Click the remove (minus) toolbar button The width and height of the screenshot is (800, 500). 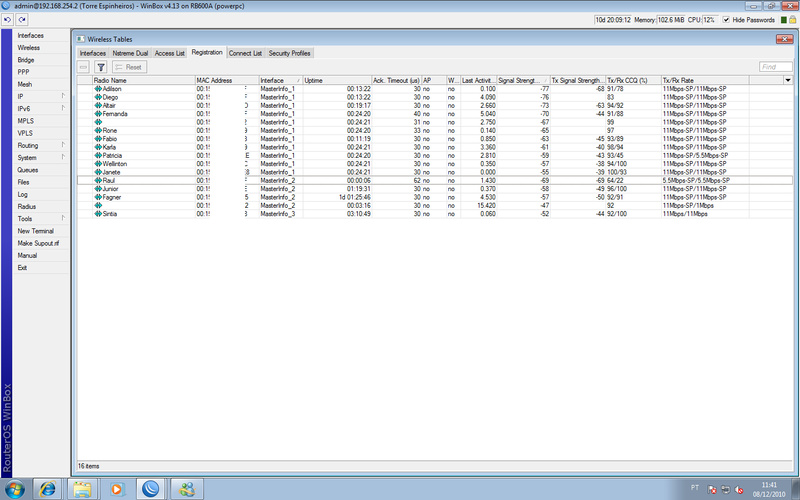(x=84, y=67)
